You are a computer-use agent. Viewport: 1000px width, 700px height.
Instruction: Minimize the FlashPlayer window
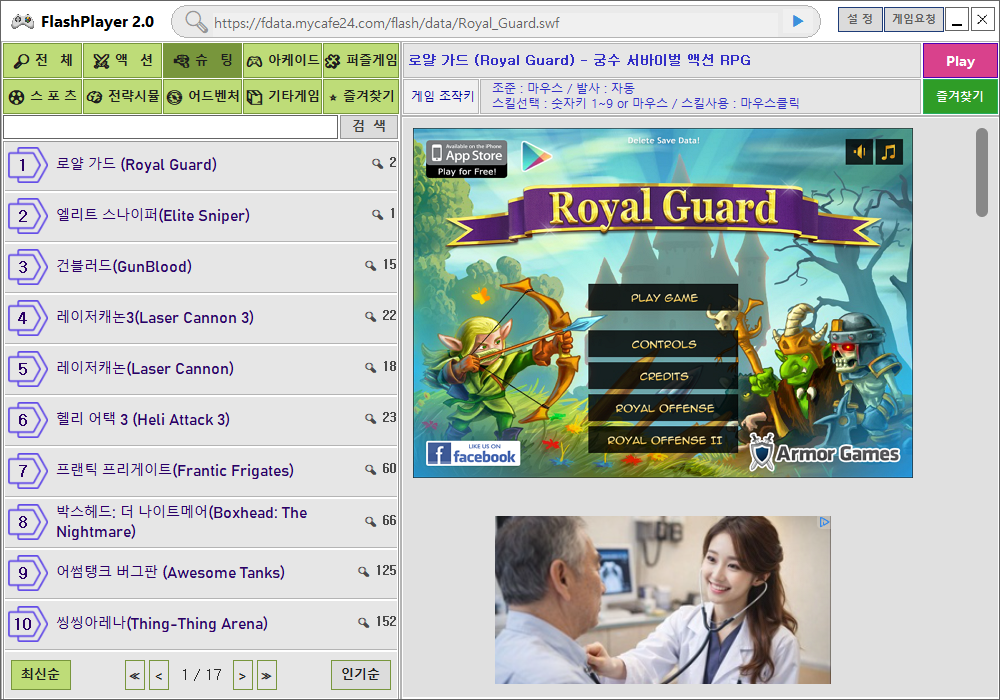tap(957, 20)
